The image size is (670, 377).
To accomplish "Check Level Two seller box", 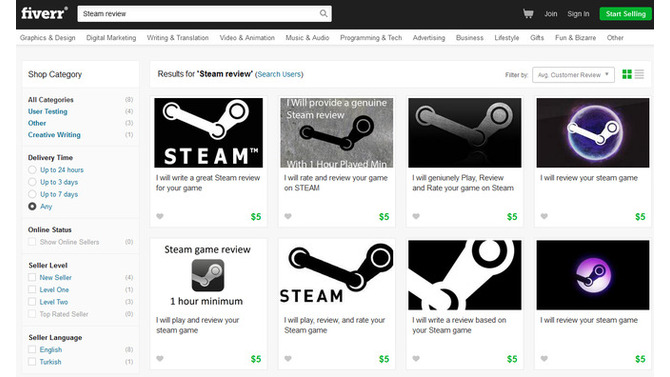I will tap(32, 302).
